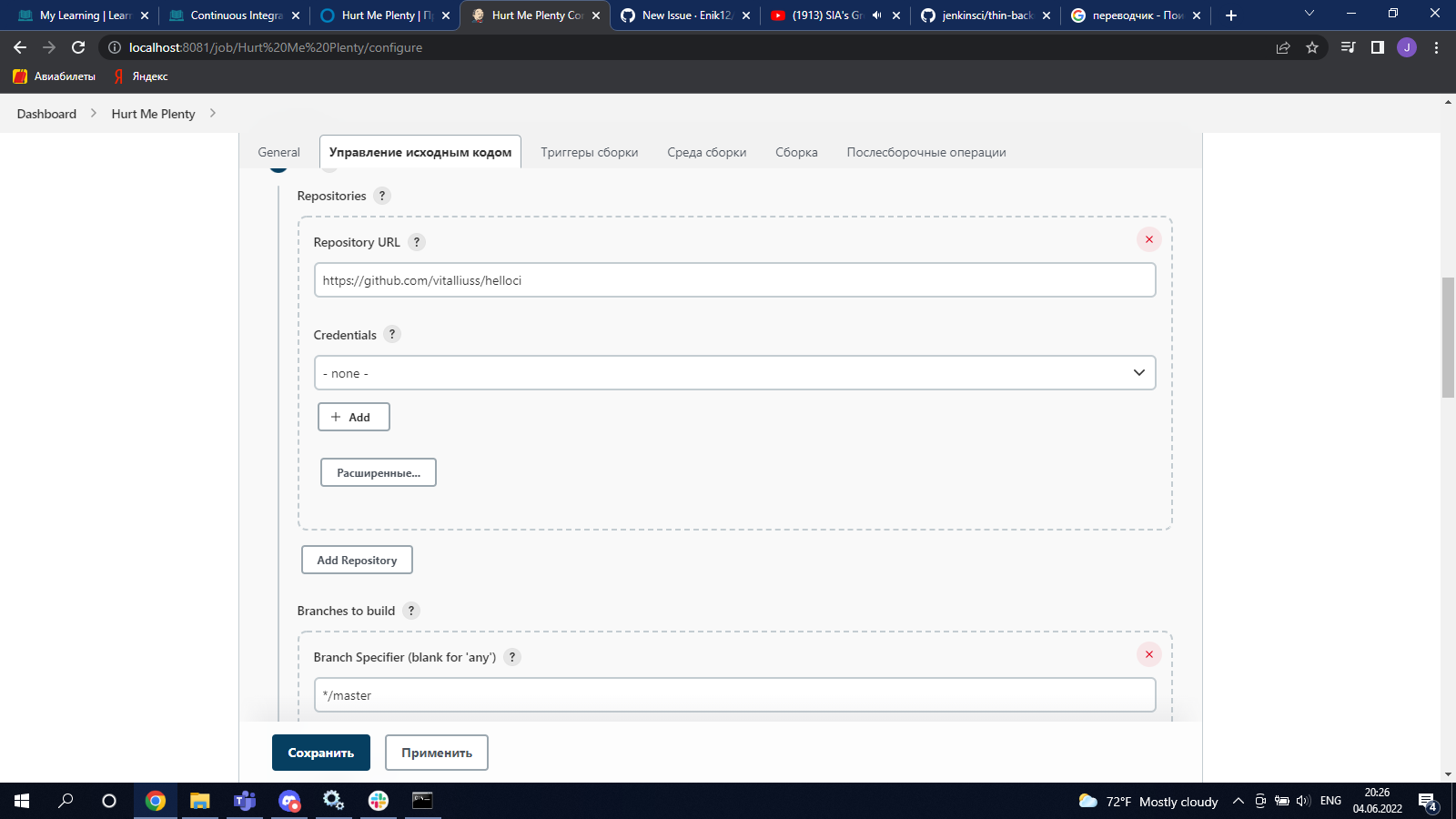Open Chrome profile avatar J
Image resolution: width=1456 pixels, height=819 pixels.
tap(1407, 47)
